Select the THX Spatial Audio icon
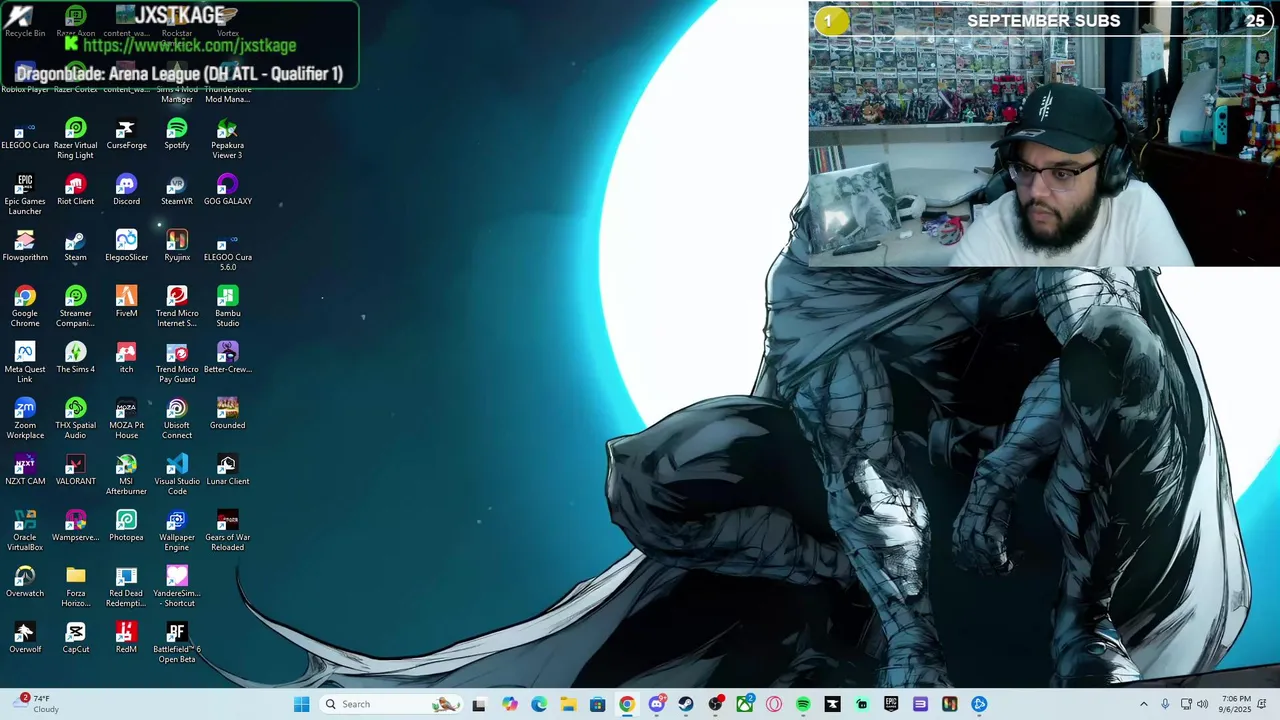The image size is (1280, 720). pos(75,419)
